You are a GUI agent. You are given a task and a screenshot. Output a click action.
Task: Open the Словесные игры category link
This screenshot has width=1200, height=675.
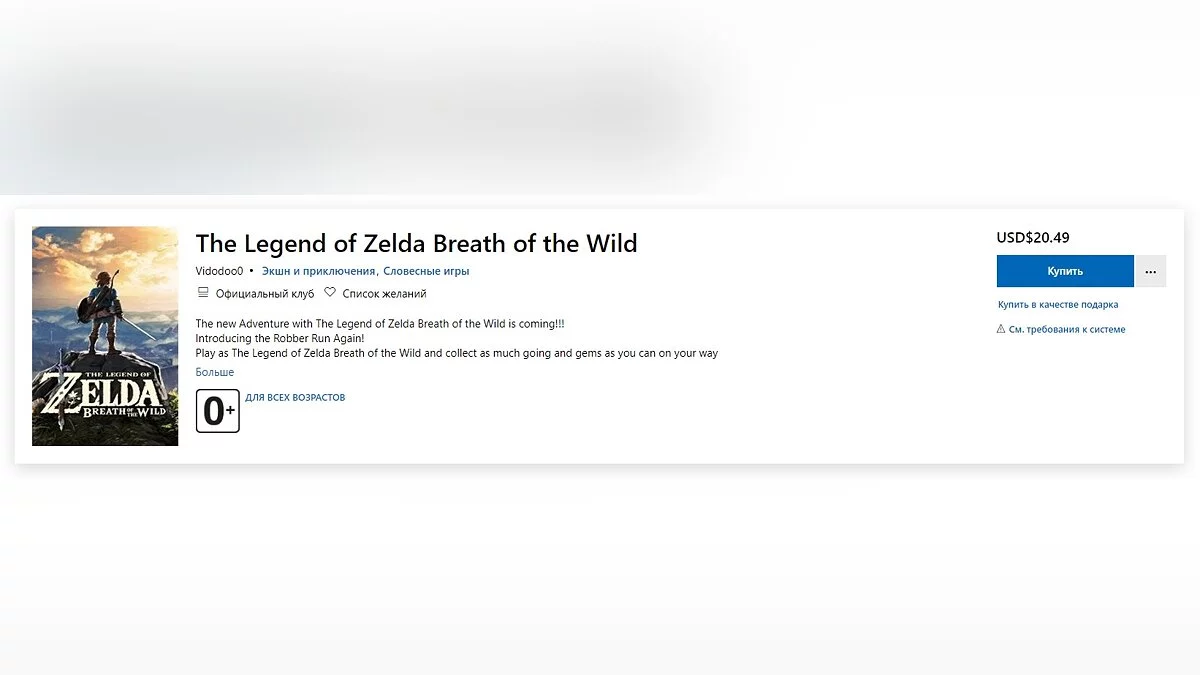[x=426, y=271]
